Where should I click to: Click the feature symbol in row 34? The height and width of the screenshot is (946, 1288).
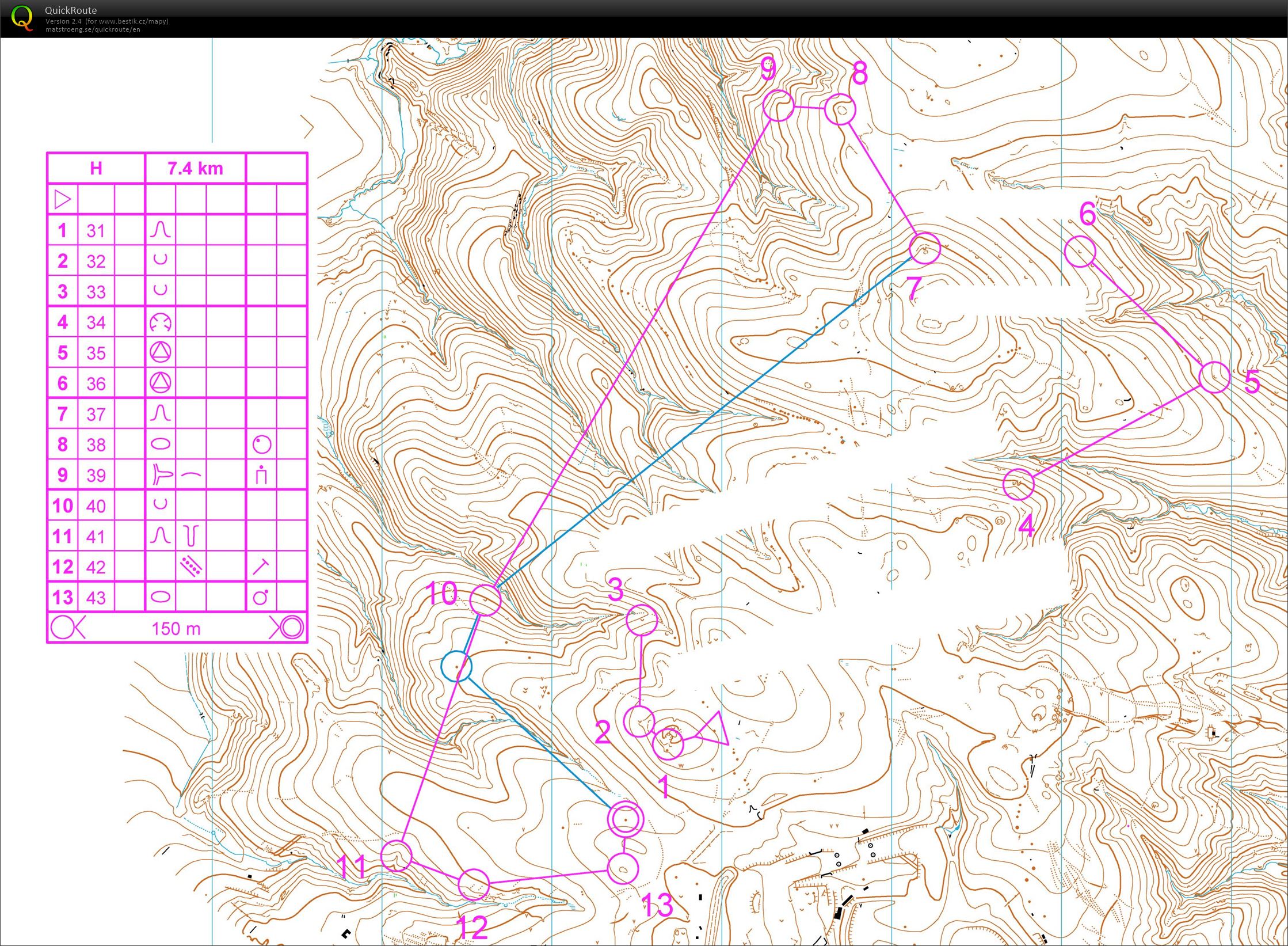(161, 322)
